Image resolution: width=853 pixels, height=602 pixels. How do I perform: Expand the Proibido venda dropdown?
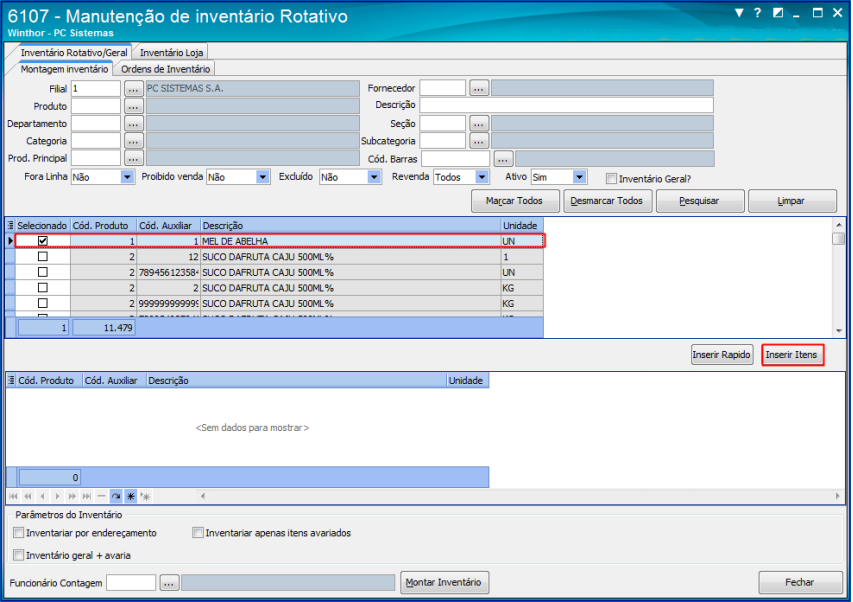263,177
